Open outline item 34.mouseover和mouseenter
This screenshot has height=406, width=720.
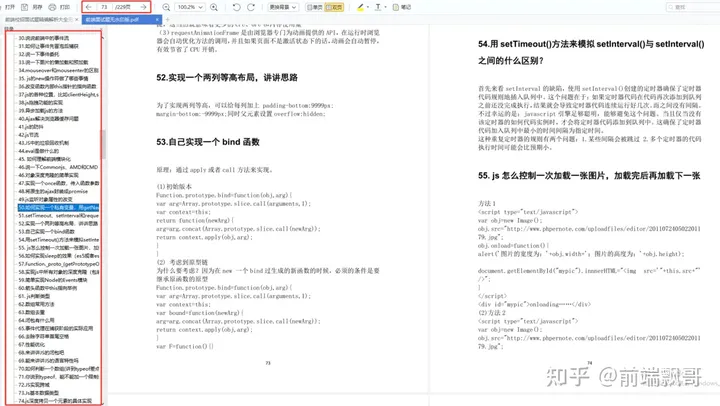(58, 70)
